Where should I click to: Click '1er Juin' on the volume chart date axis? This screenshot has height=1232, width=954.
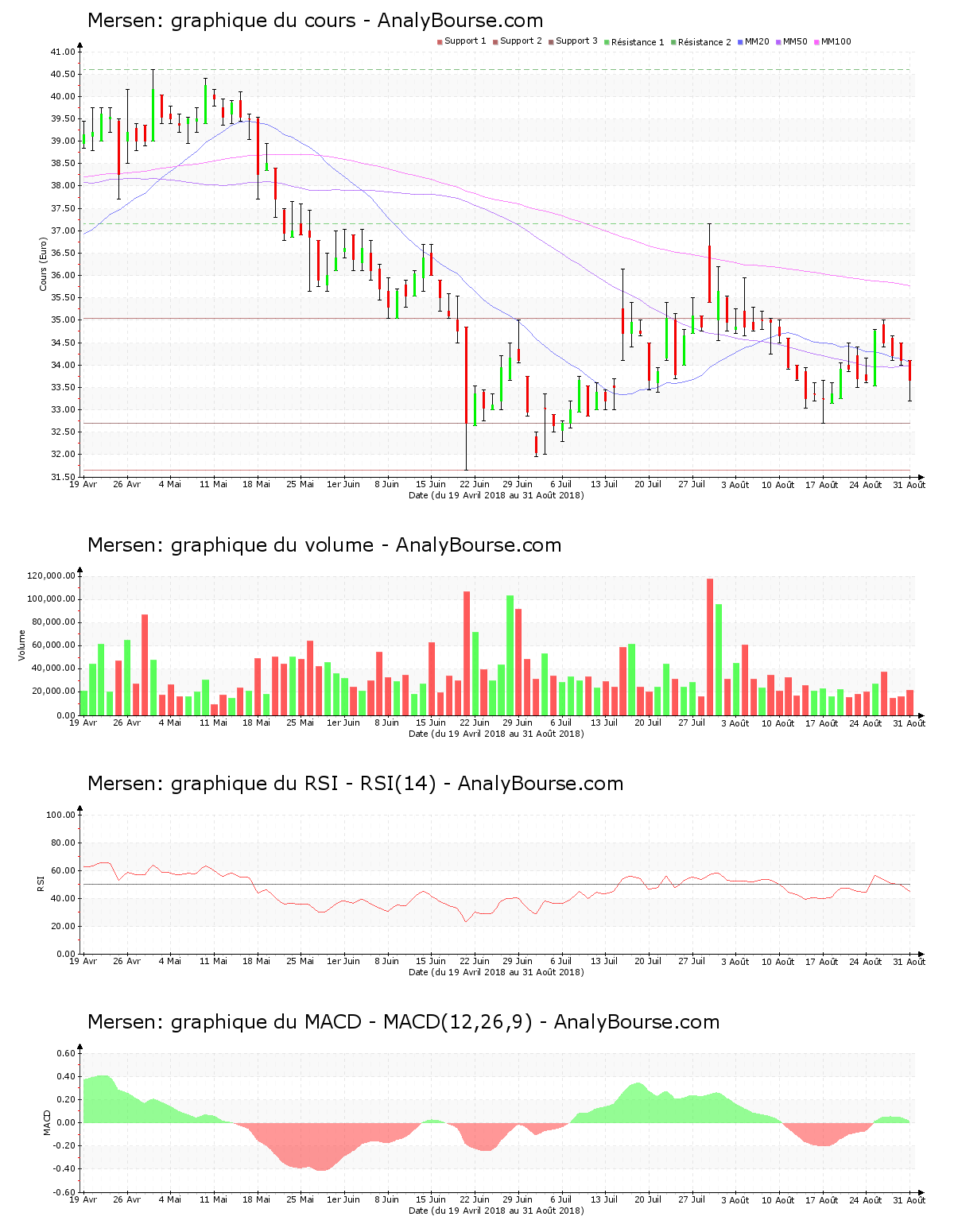click(343, 723)
